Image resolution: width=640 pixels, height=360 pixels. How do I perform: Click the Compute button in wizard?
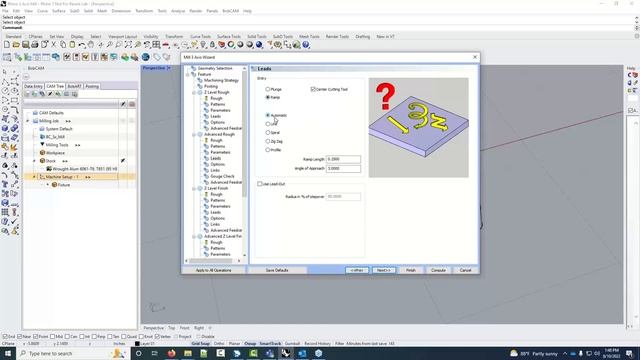[438, 270]
